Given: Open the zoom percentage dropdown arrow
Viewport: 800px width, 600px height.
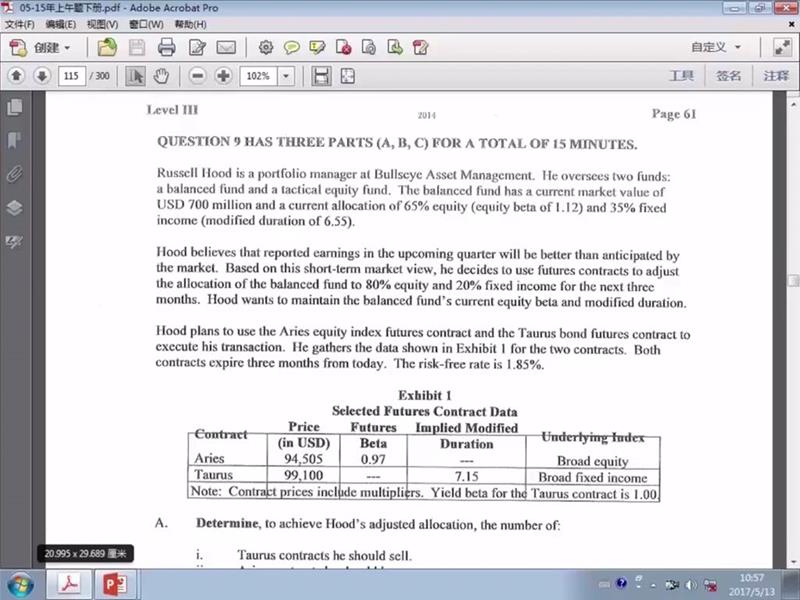Looking at the screenshot, I should coord(286,76).
